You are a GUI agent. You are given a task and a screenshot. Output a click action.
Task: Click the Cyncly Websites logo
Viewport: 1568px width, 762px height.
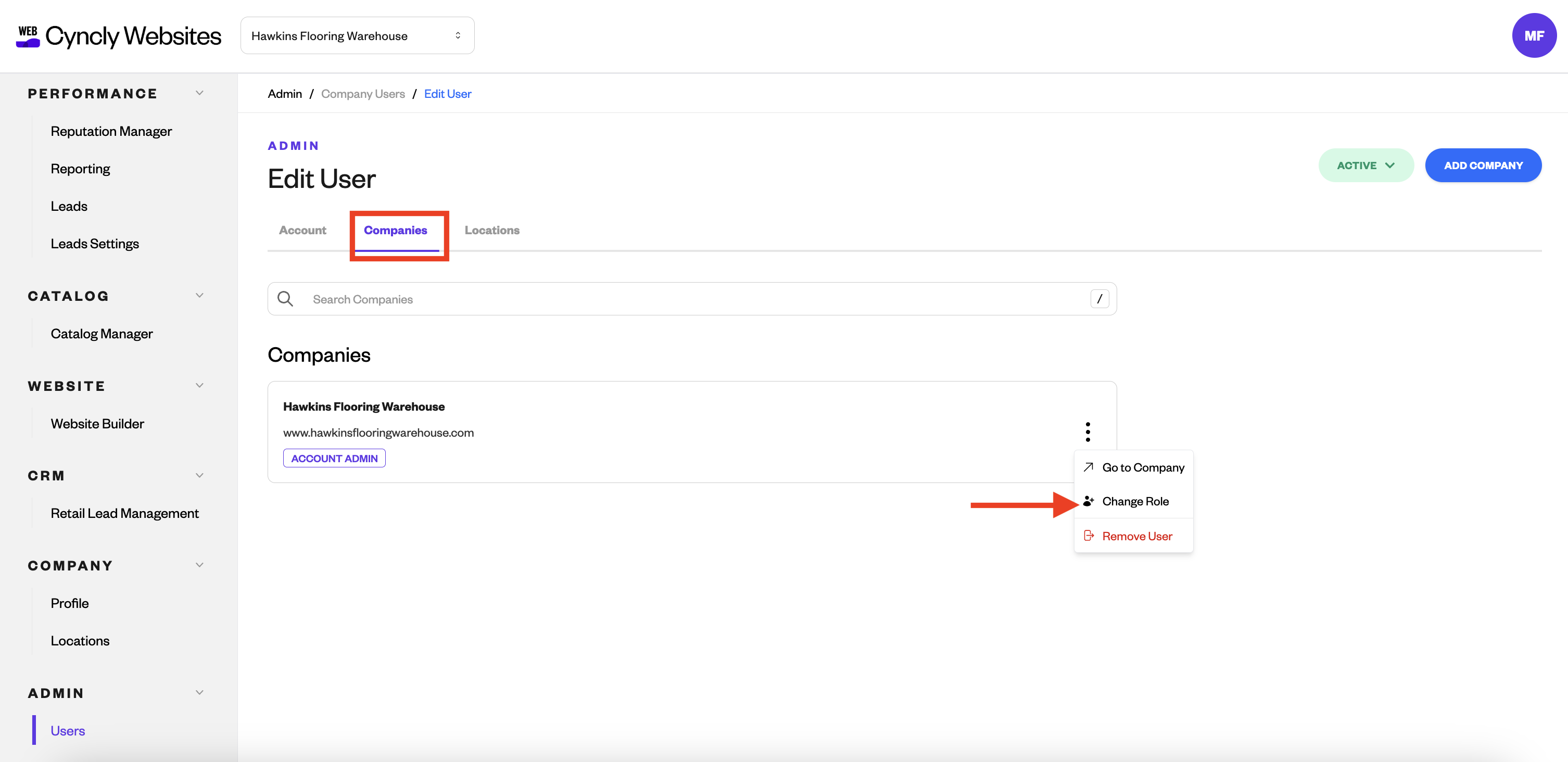[119, 36]
